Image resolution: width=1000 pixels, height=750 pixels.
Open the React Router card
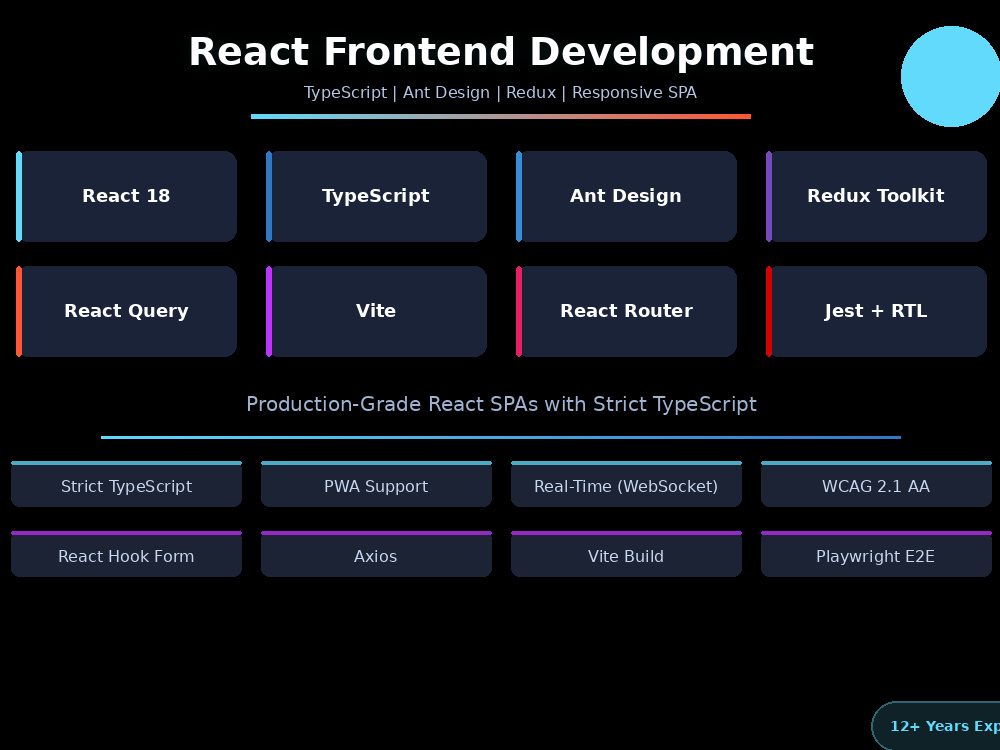click(x=626, y=311)
